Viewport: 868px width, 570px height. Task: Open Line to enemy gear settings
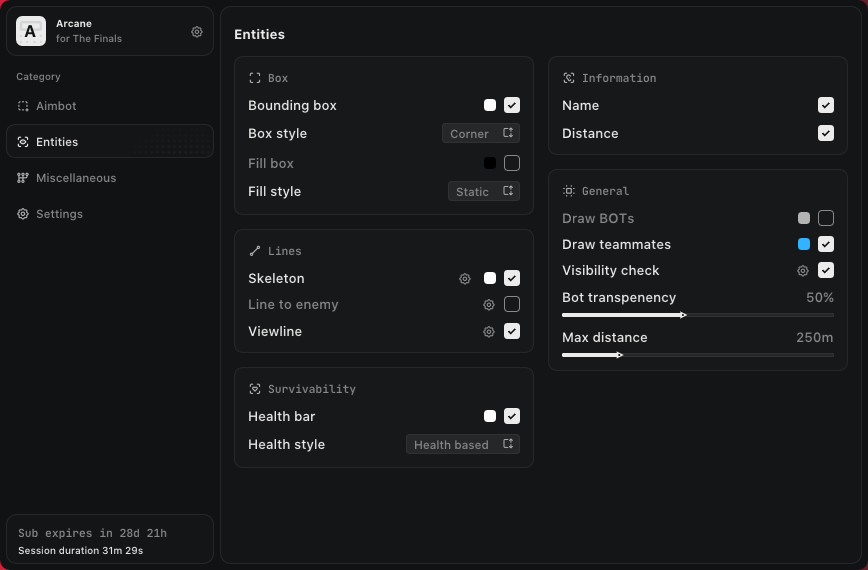[x=489, y=305]
